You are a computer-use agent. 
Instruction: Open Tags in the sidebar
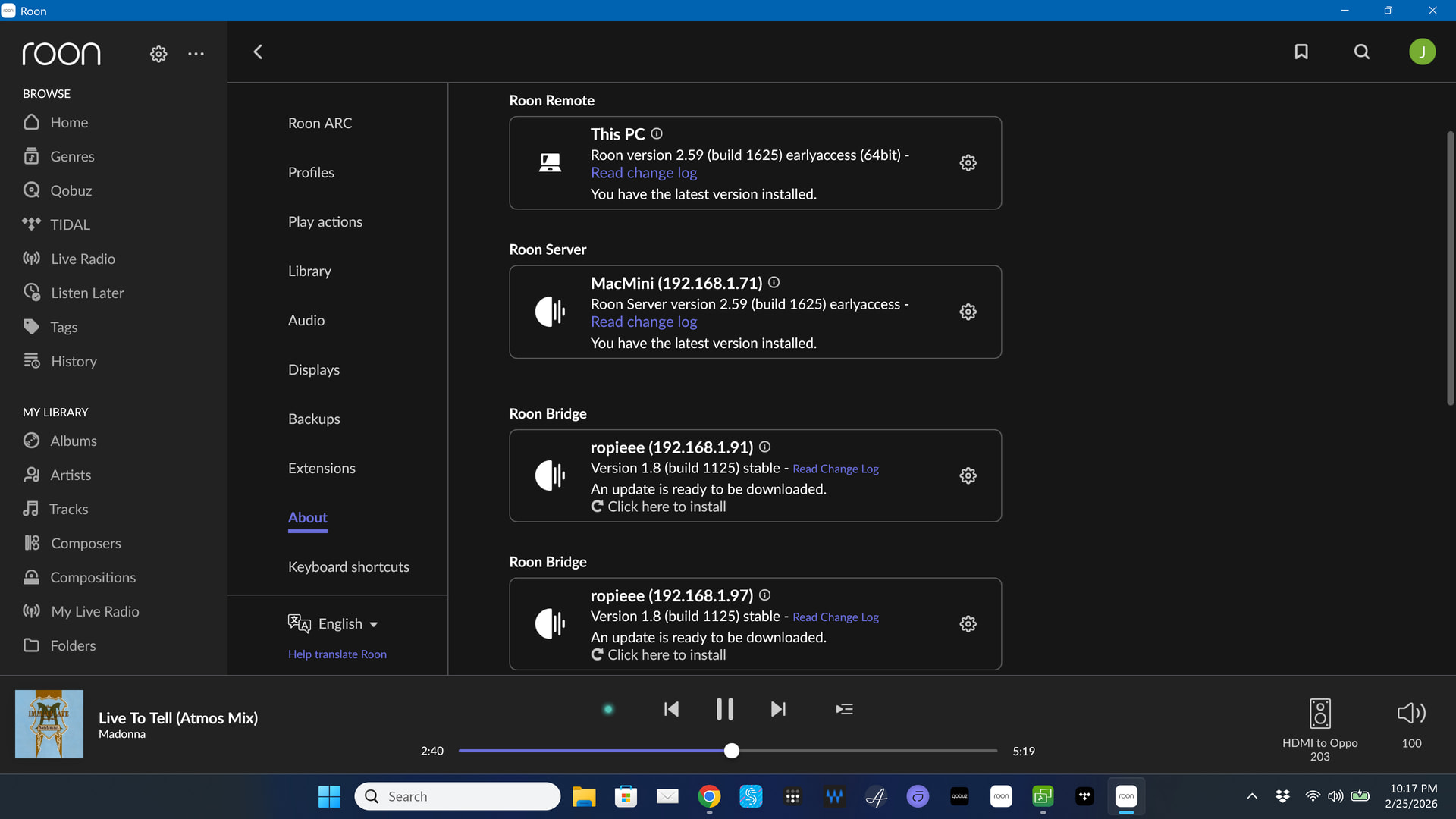click(50, 327)
